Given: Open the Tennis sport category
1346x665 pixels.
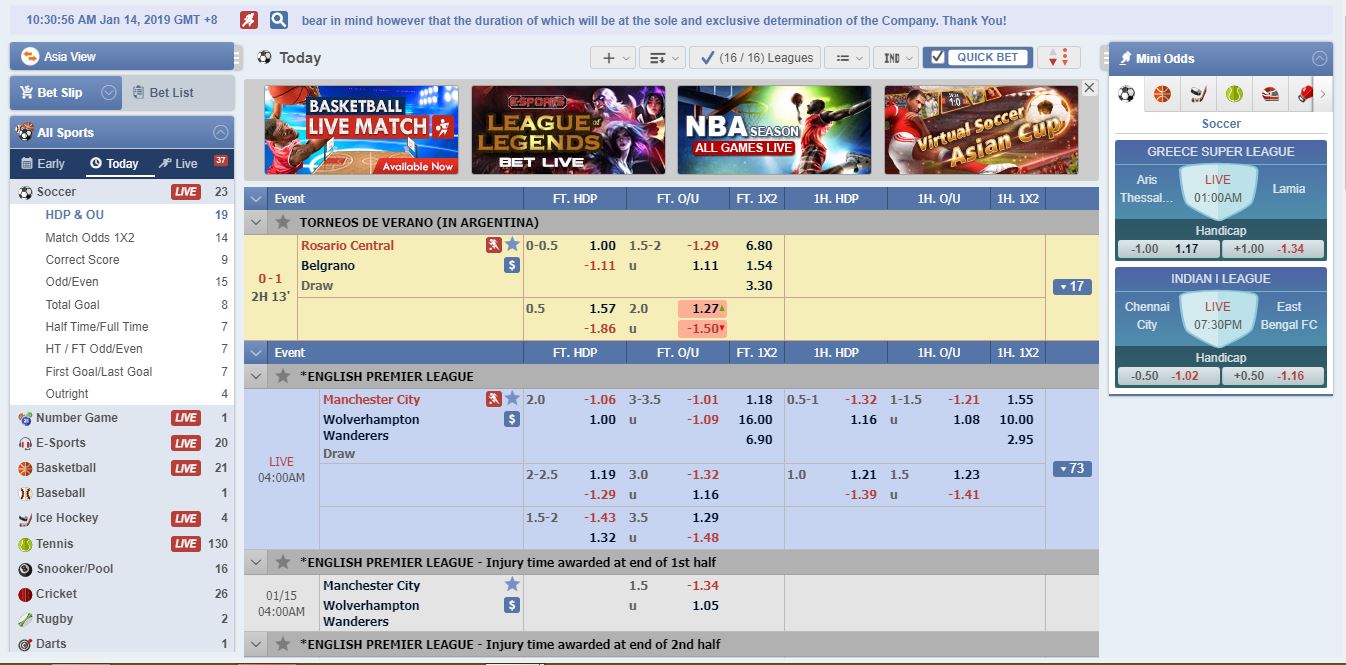Looking at the screenshot, I should (x=122, y=544).
